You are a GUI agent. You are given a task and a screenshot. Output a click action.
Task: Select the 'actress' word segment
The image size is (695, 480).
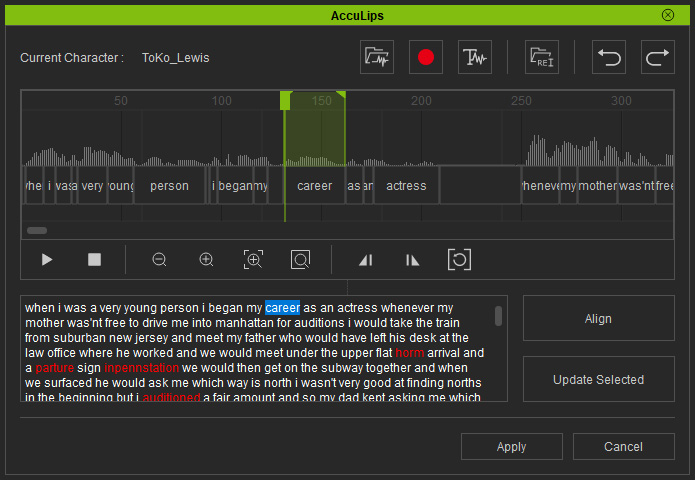coord(406,186)
